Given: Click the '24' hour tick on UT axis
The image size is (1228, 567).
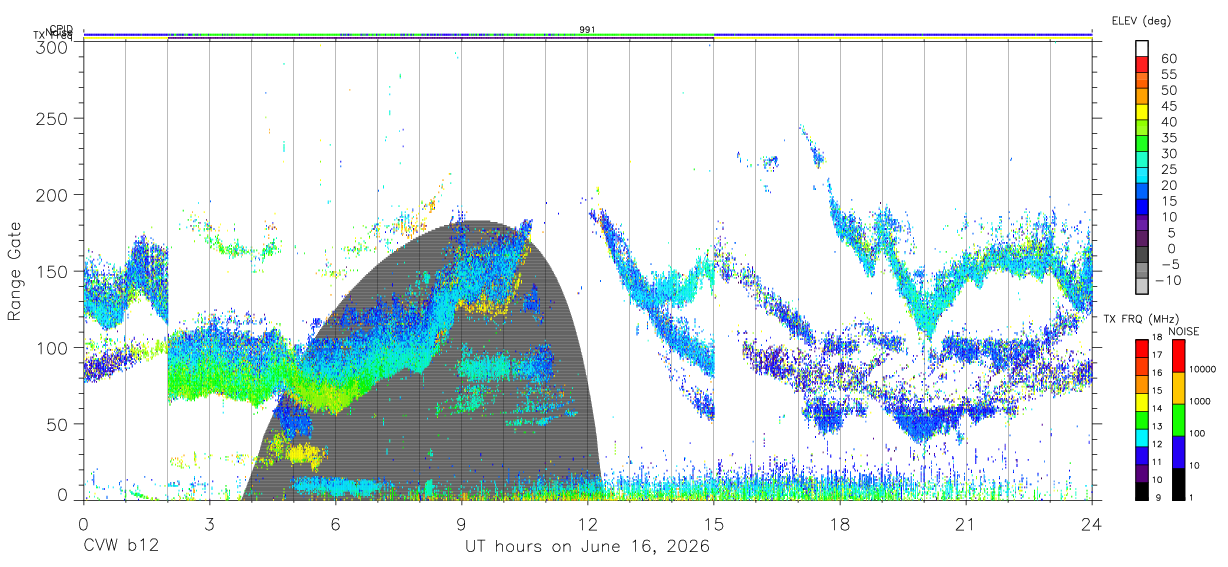Looking at the screenshot, I should (1092, 523).
